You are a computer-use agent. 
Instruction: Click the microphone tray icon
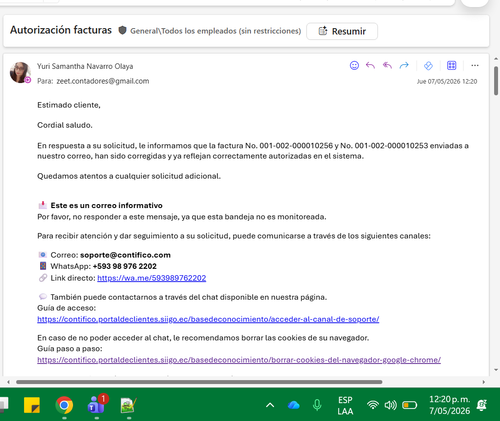click(317, 405)
